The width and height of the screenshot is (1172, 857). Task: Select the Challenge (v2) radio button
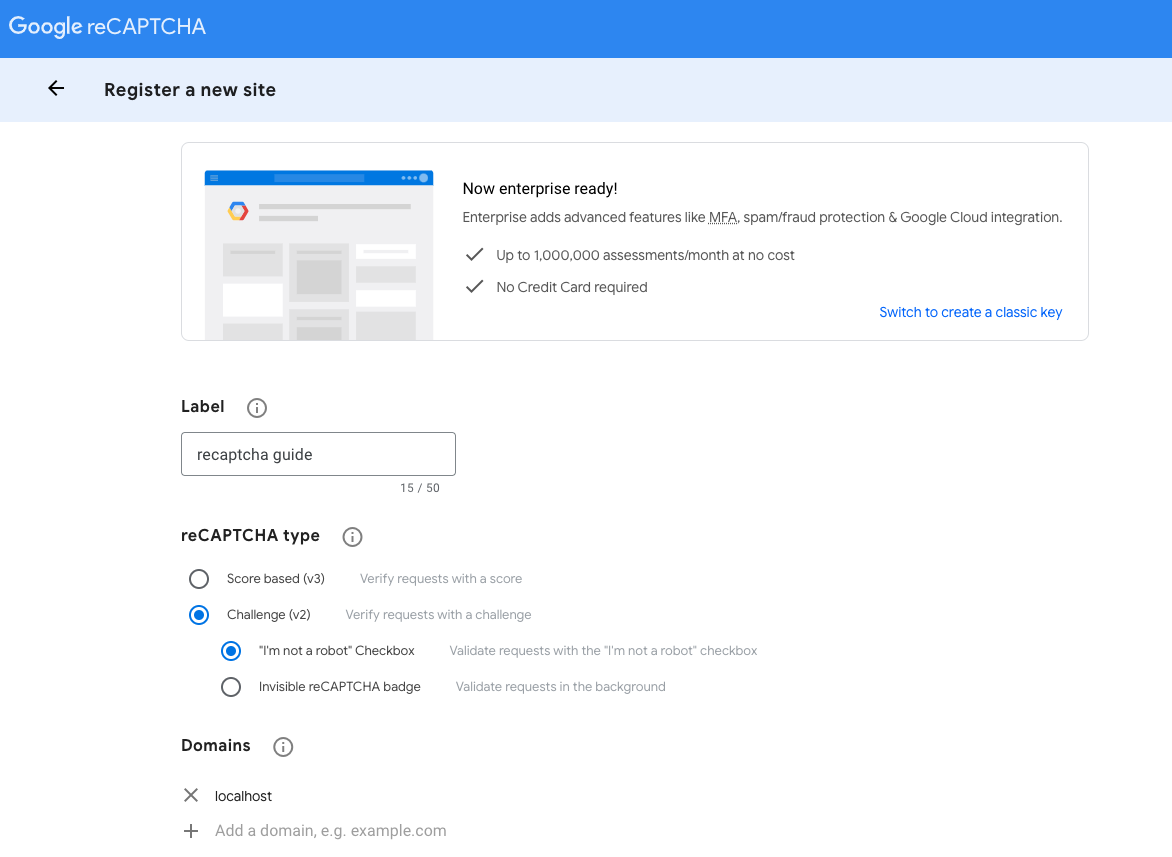pyautogui.click(x=199, y=615)
